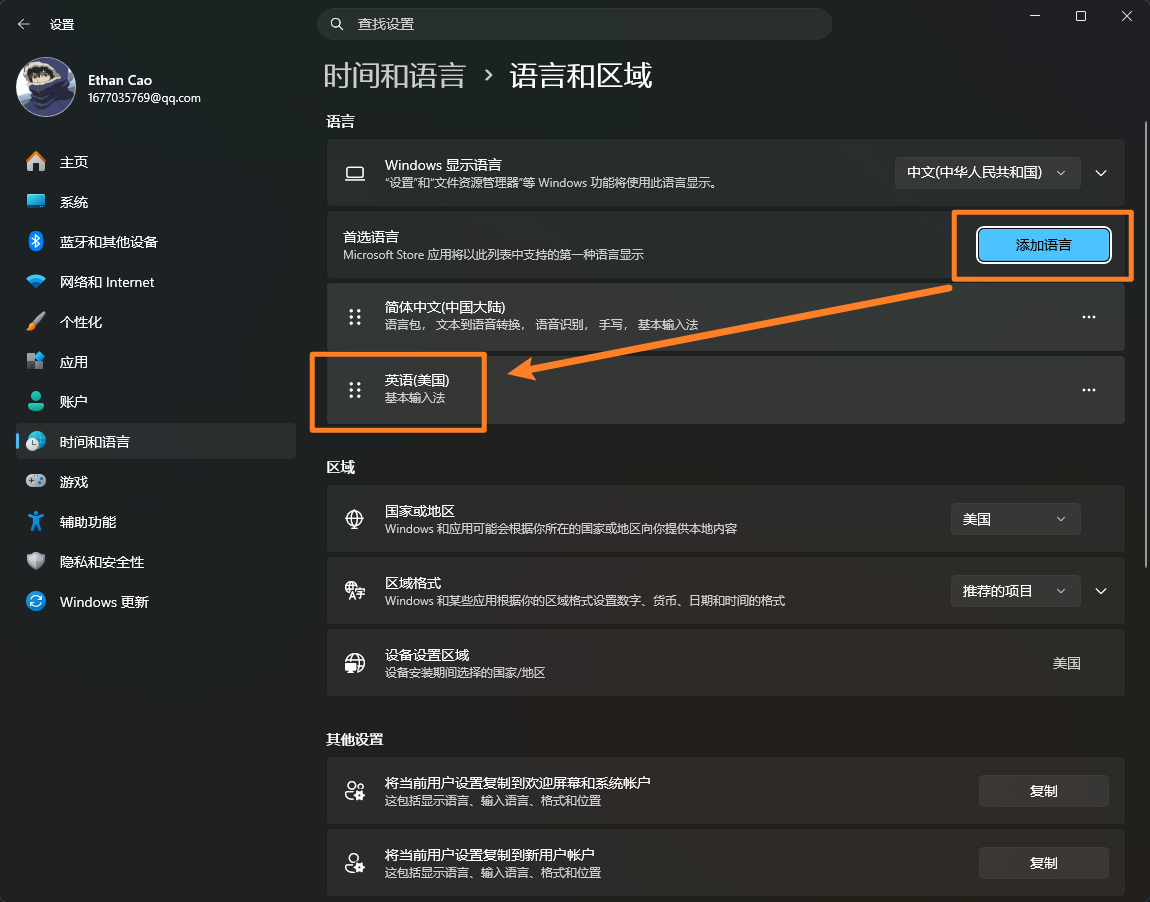Image resolution: width=1150 pixels, height=902 pixels.
Task: Click the globe icon beside 设备设置区域
Action: [x=355, y=663]
